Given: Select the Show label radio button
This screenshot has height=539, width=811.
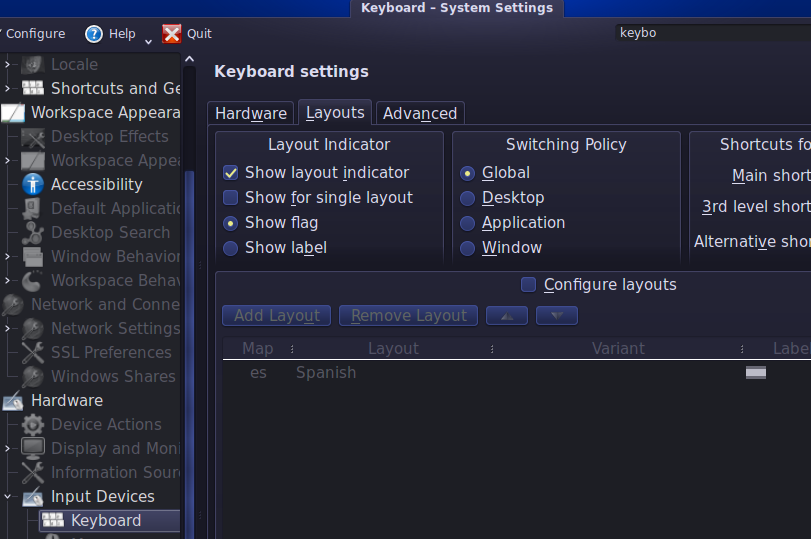Looking at the screenshot, I should pos(231,248).
